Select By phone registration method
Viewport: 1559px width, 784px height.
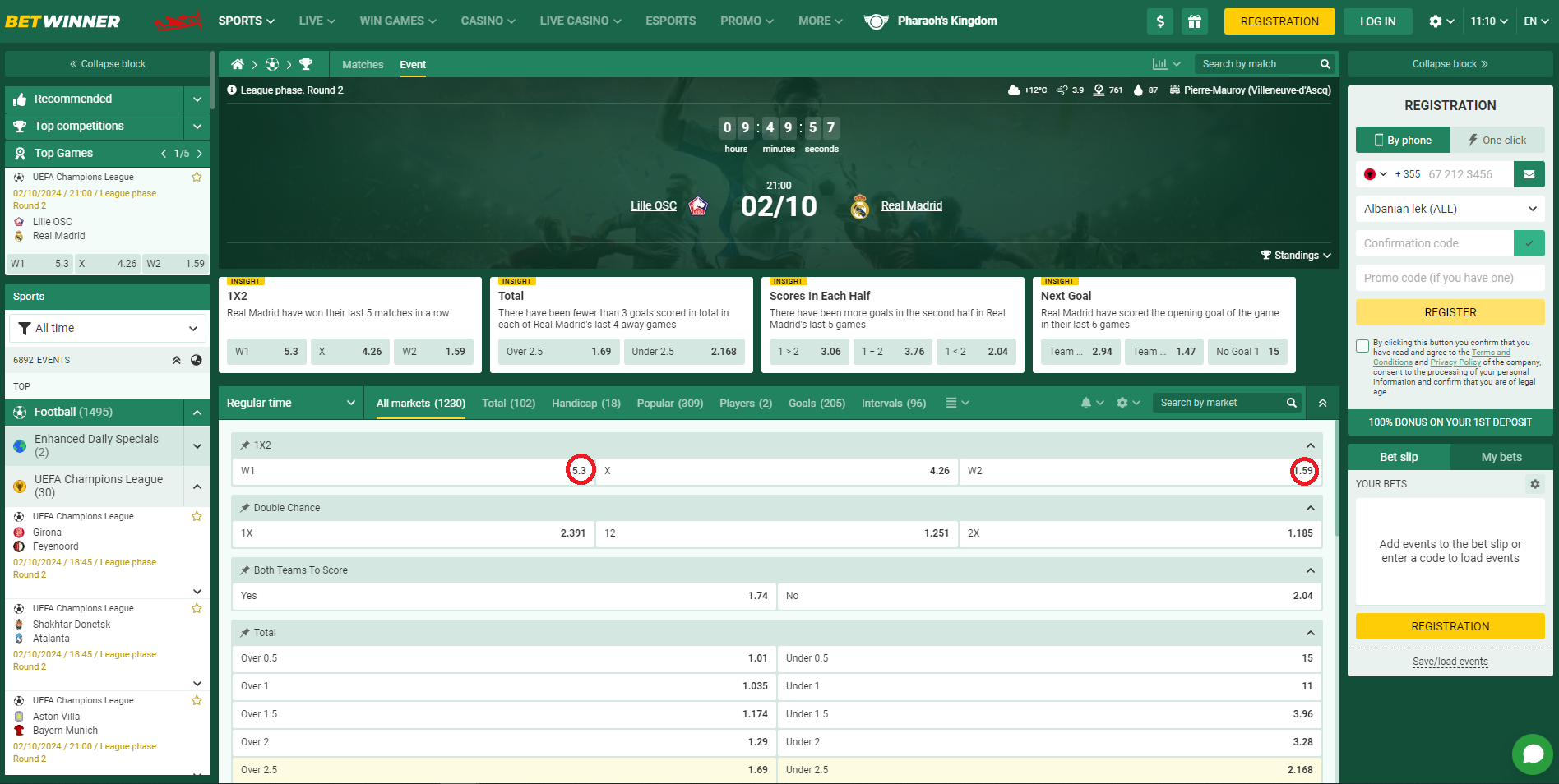[x=1403, y=140]
